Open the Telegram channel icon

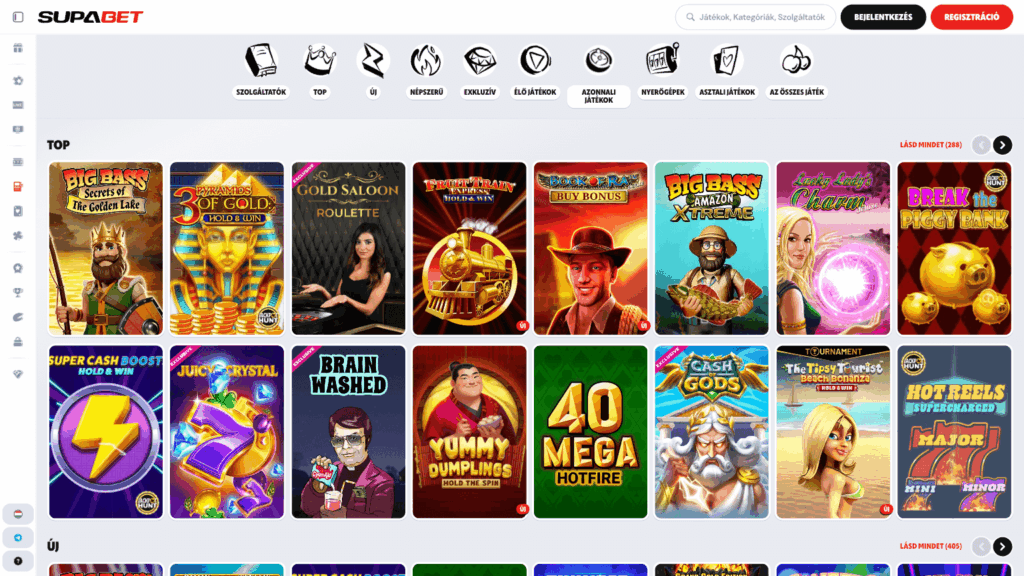18,537
